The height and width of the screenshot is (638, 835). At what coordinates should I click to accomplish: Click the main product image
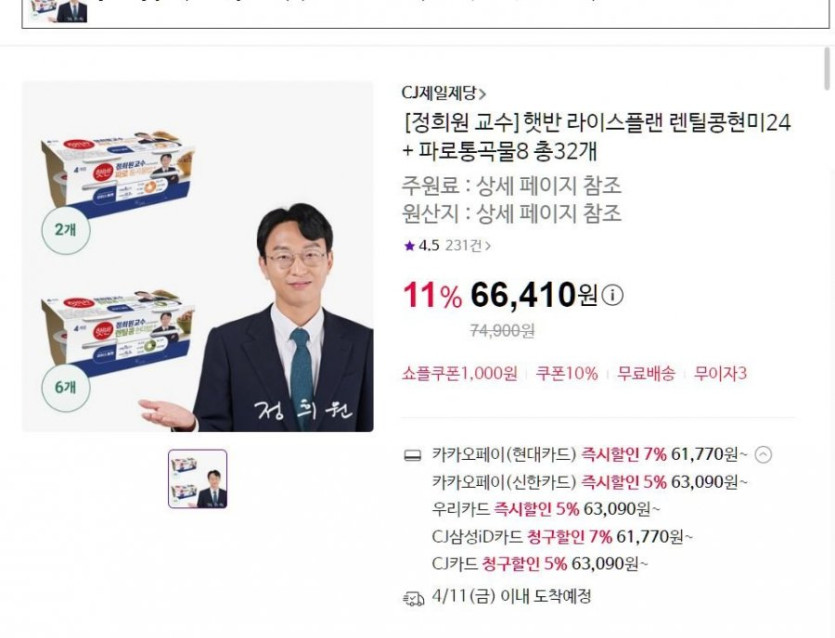pos(198,256)
